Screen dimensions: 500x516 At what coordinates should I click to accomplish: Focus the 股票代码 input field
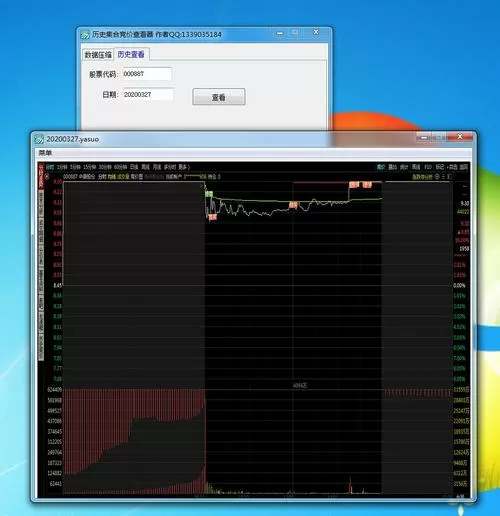pos(147,74)
